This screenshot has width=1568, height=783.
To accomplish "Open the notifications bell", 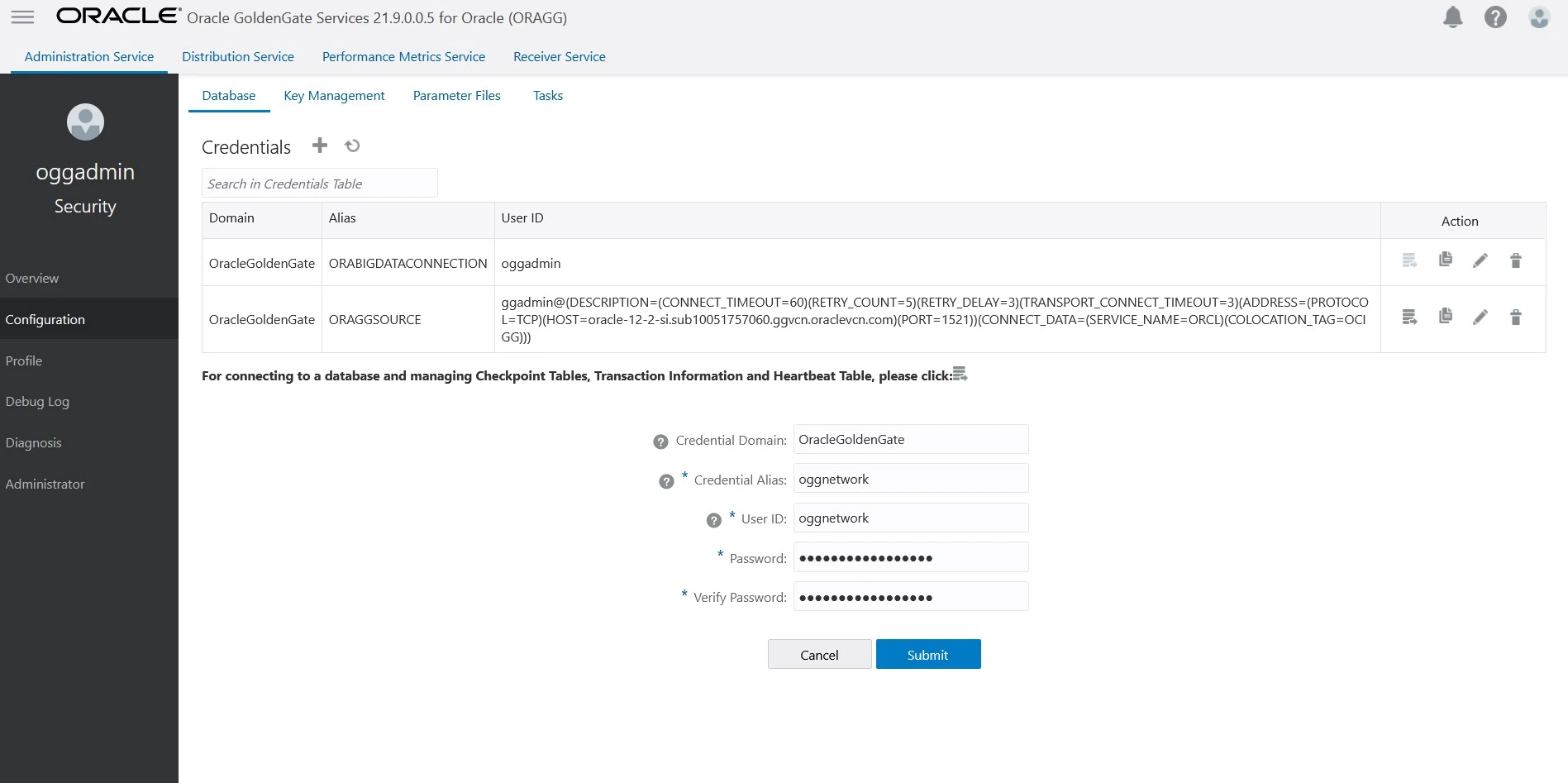I will tap(1452, 17).
